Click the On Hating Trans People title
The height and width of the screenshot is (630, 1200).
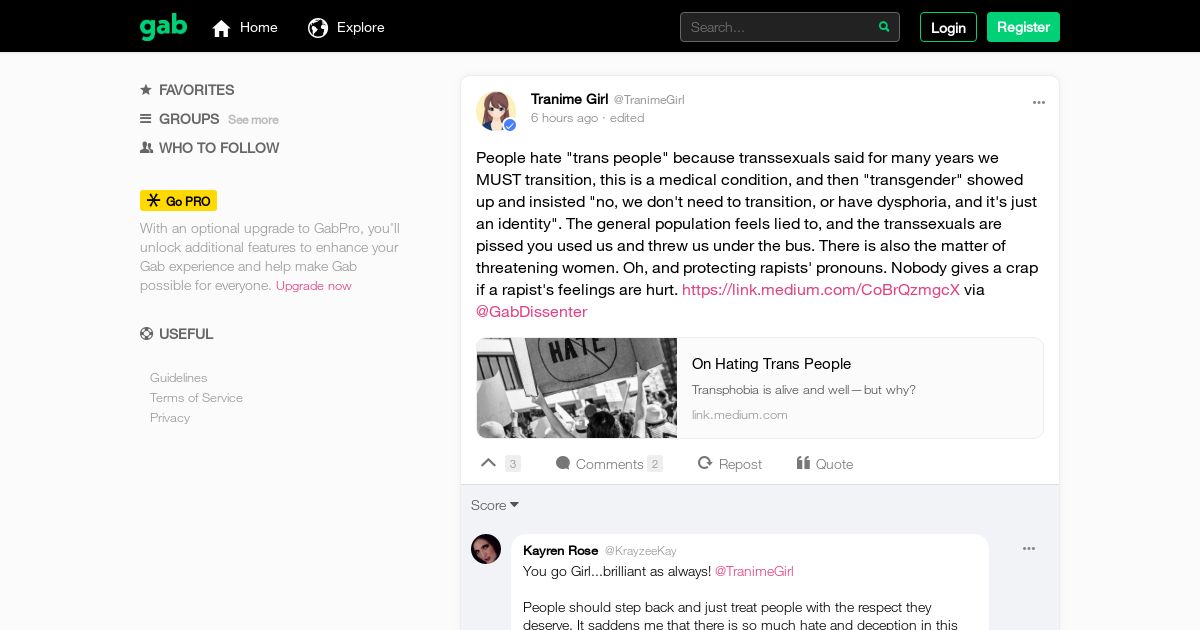(x=771, y=364)
